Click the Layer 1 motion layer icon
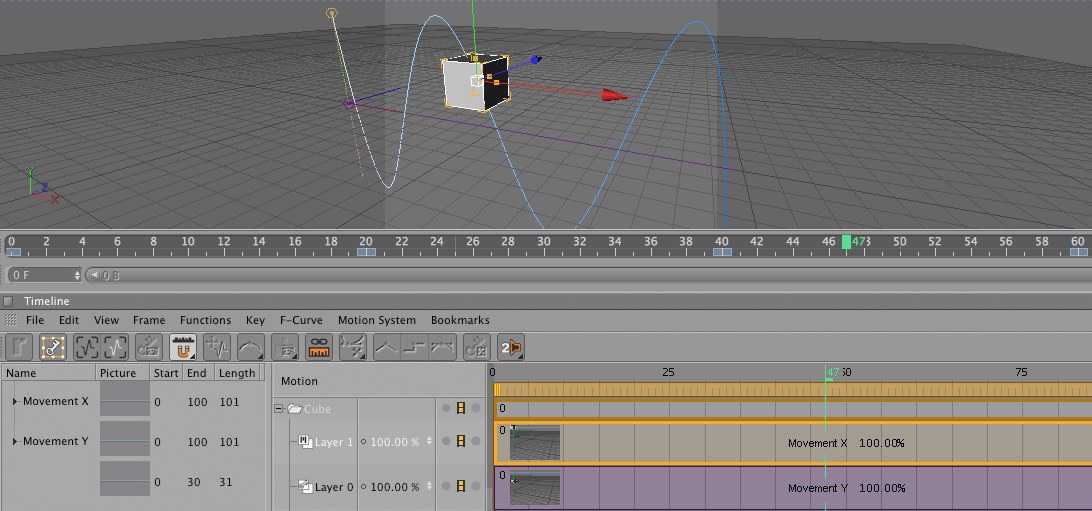1092x511 pixels. click(x=304, y=441)
